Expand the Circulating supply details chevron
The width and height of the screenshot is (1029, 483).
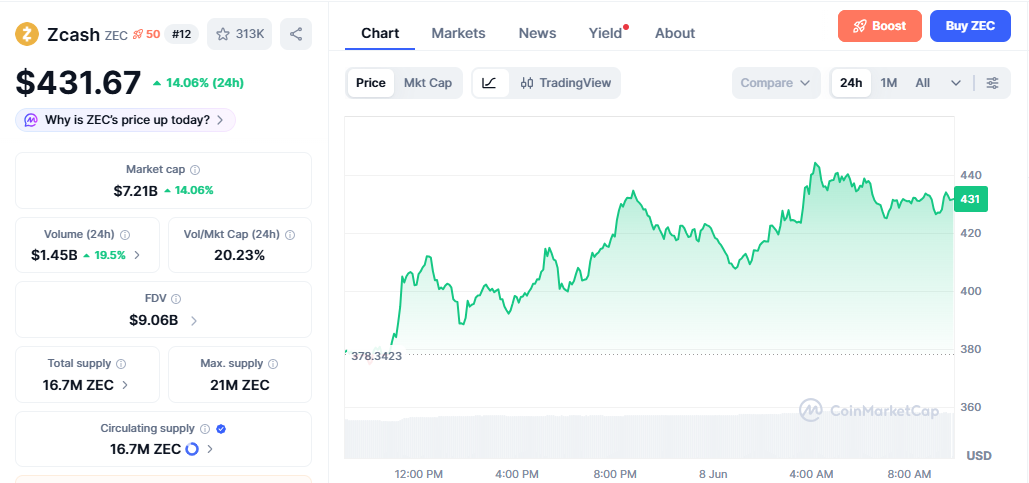tap(209, 450)
